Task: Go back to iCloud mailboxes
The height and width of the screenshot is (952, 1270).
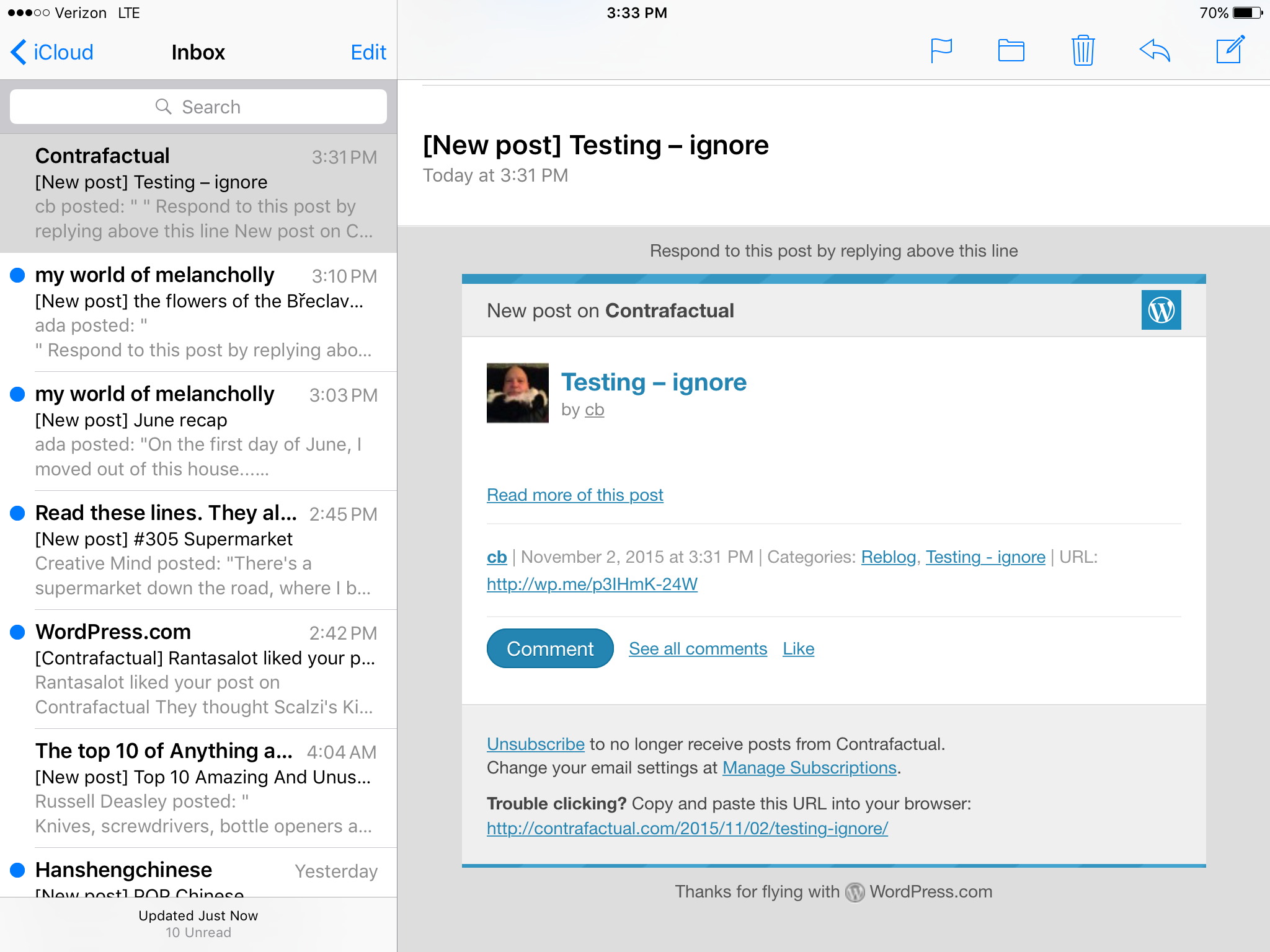Action: (52, 52)
